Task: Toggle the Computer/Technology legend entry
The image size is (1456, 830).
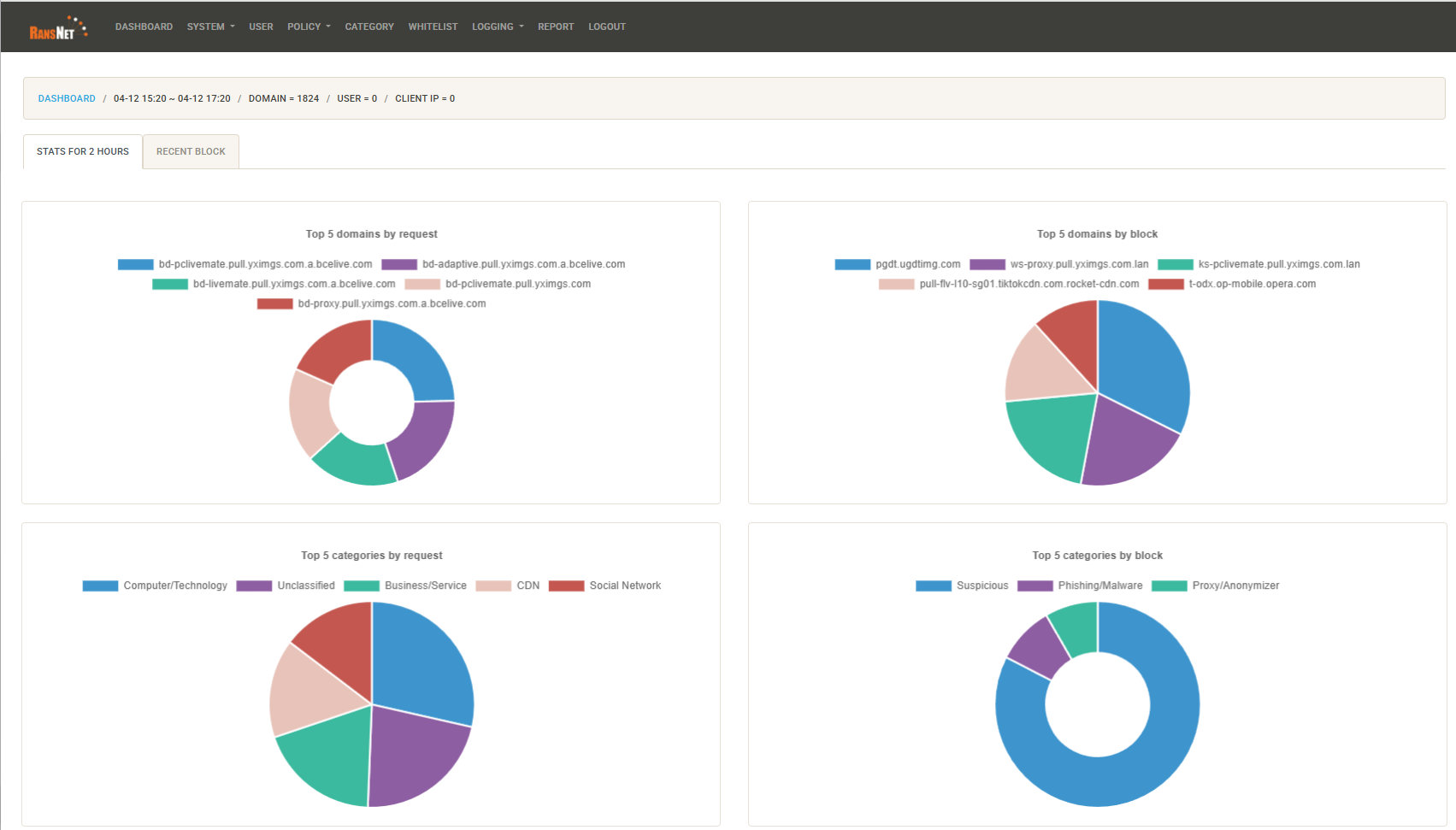Action: coord(174,586)
